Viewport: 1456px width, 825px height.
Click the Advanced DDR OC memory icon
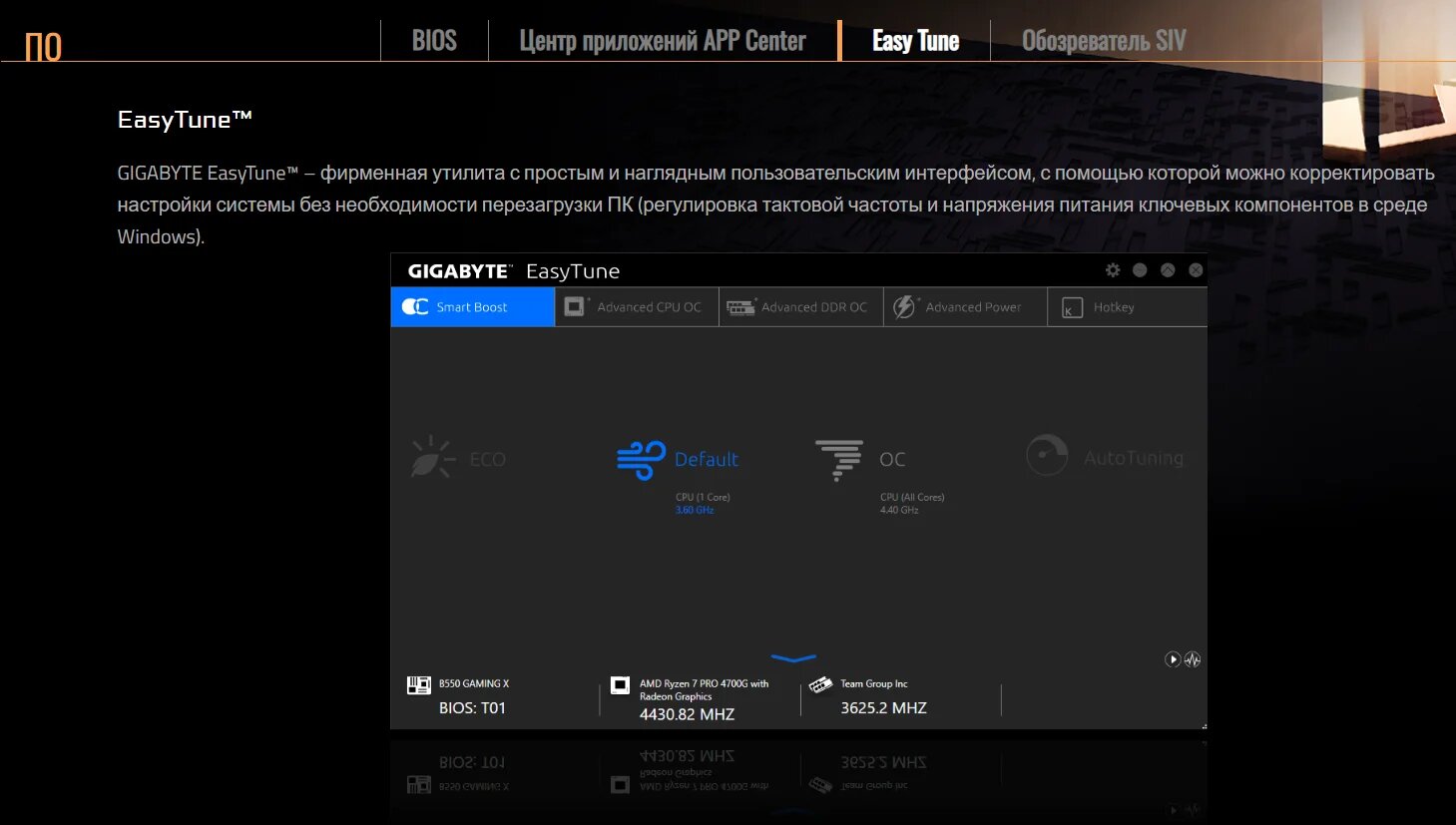click(x=740, y=307)
